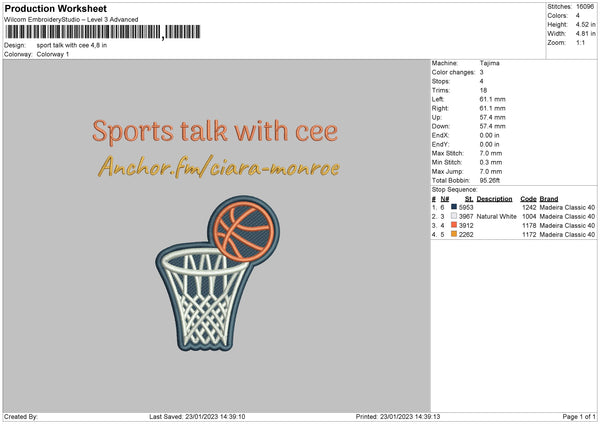Select the dark blue thread swatch 5953
Viewport: 600px width, 424px height.
454,207
